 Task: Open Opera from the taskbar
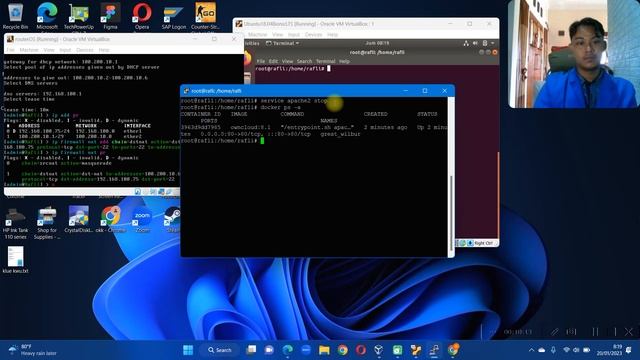[360, 350]
